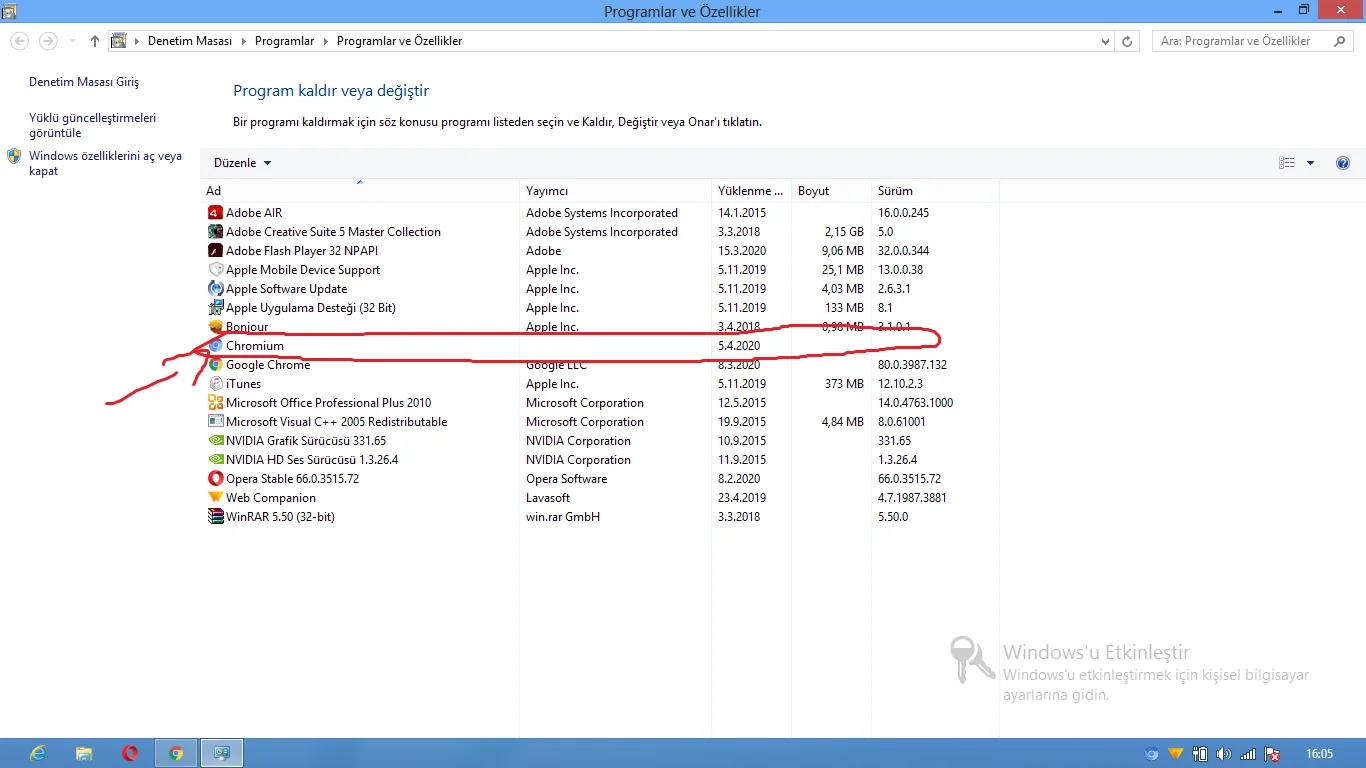
Task: Select the Chromium row name
Action: tap(255, 346)
